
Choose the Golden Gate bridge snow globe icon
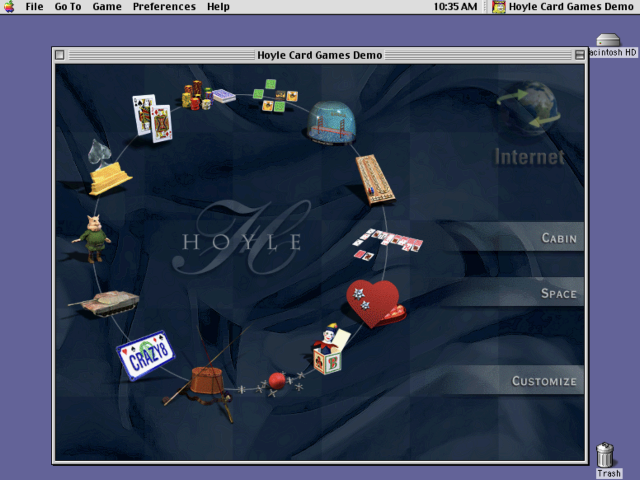331,123
